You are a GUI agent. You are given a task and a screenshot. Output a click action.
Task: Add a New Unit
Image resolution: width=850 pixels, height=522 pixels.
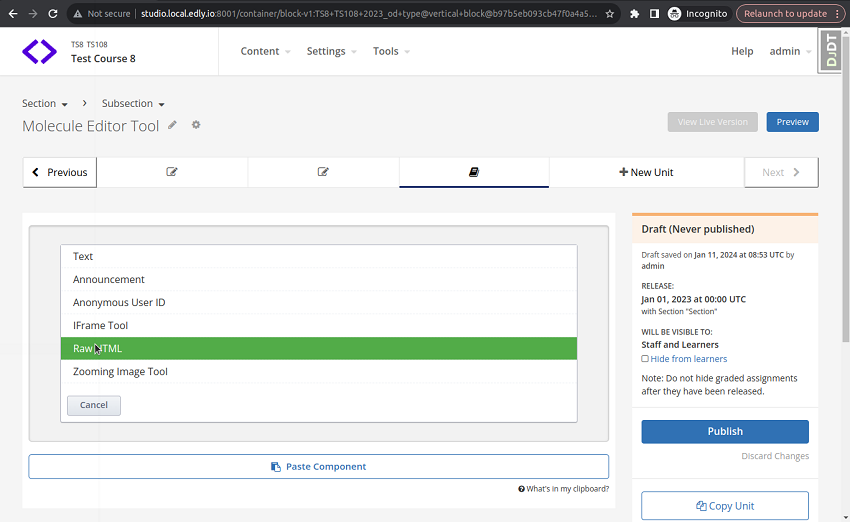(646, 172)
